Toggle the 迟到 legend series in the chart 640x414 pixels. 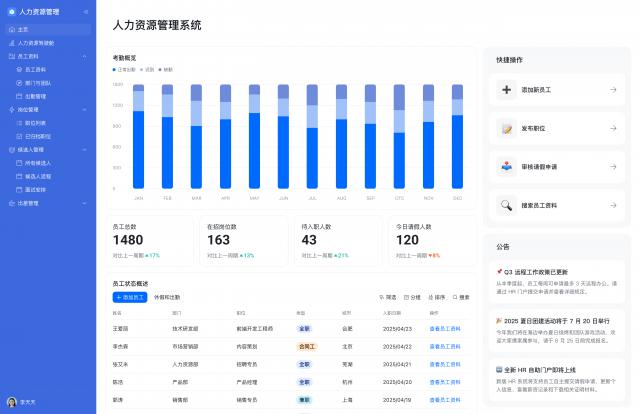tap(148, 69)
